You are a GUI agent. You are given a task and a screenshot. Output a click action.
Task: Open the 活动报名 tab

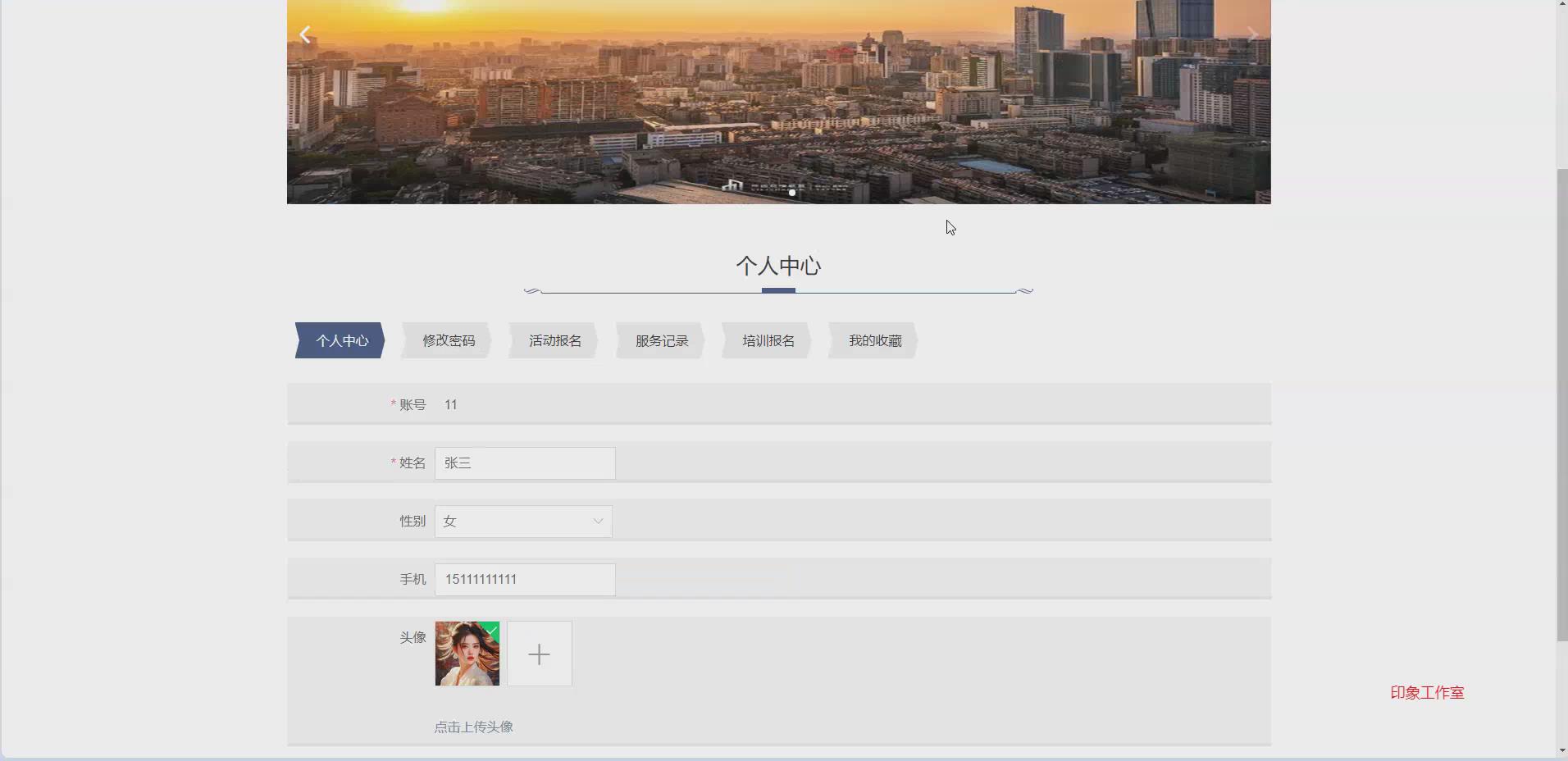554,340
